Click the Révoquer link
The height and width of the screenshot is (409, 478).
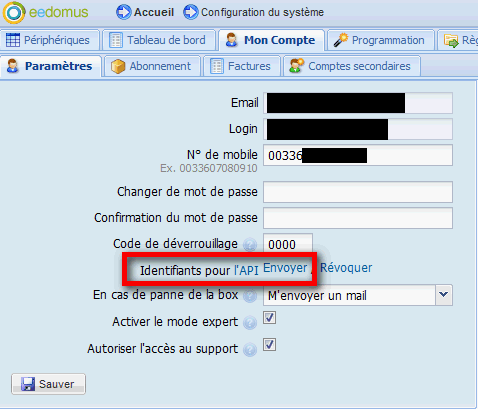click(x=346, y=268)
